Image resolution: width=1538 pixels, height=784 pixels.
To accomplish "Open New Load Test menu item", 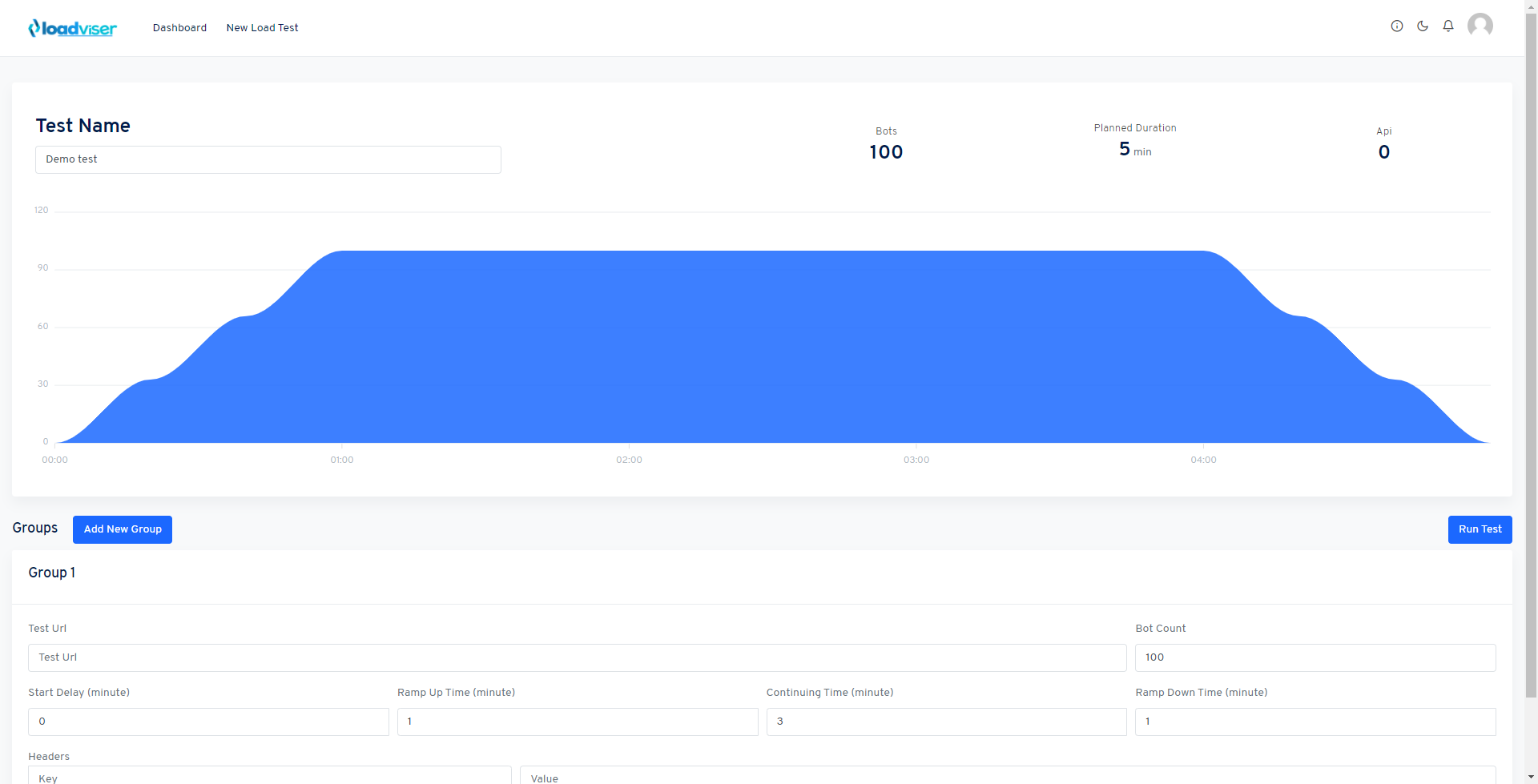I will click(262, 28).
